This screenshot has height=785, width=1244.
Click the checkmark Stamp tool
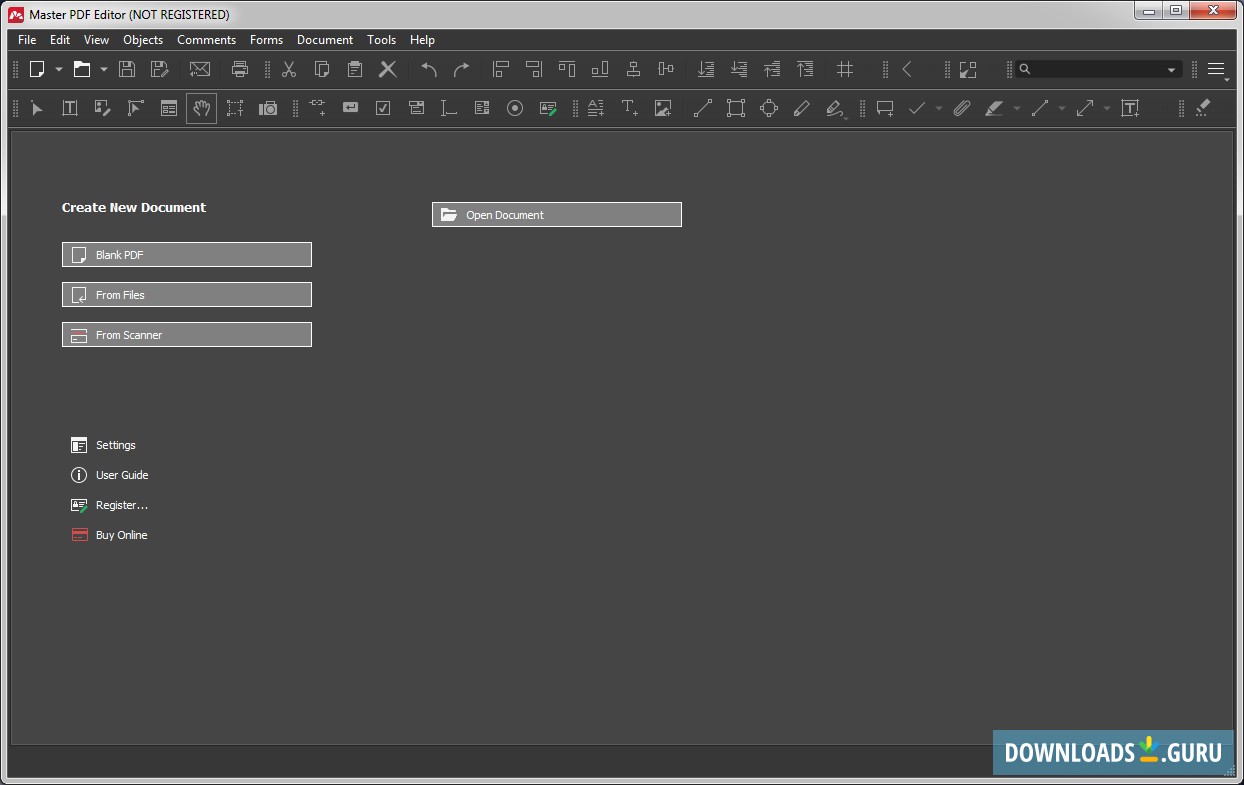pyautogui.click(x=917, y=108)
